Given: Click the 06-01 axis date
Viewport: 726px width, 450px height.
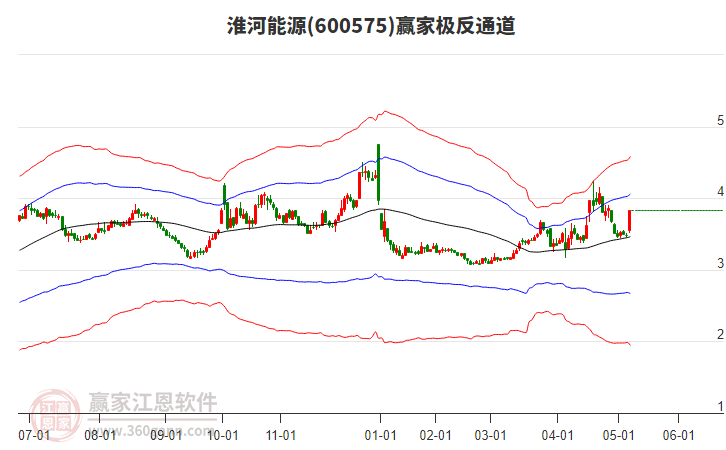Looking at the screenshot, I should coord(678,436).
